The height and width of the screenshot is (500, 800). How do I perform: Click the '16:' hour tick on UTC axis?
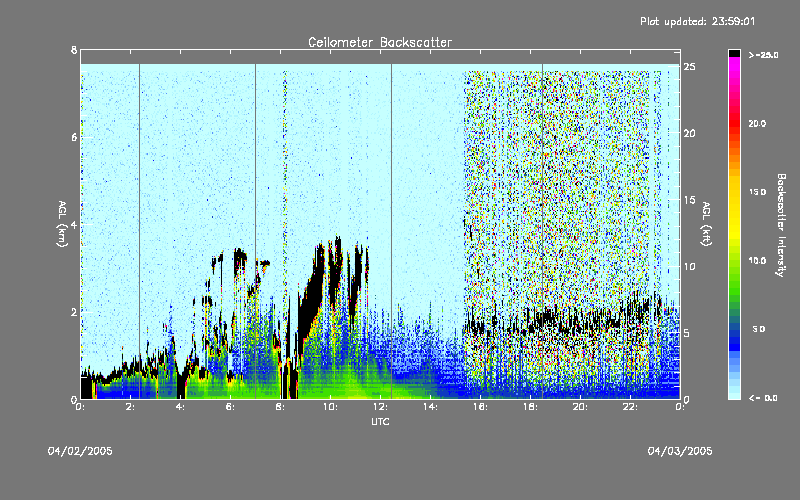[481, 407]
